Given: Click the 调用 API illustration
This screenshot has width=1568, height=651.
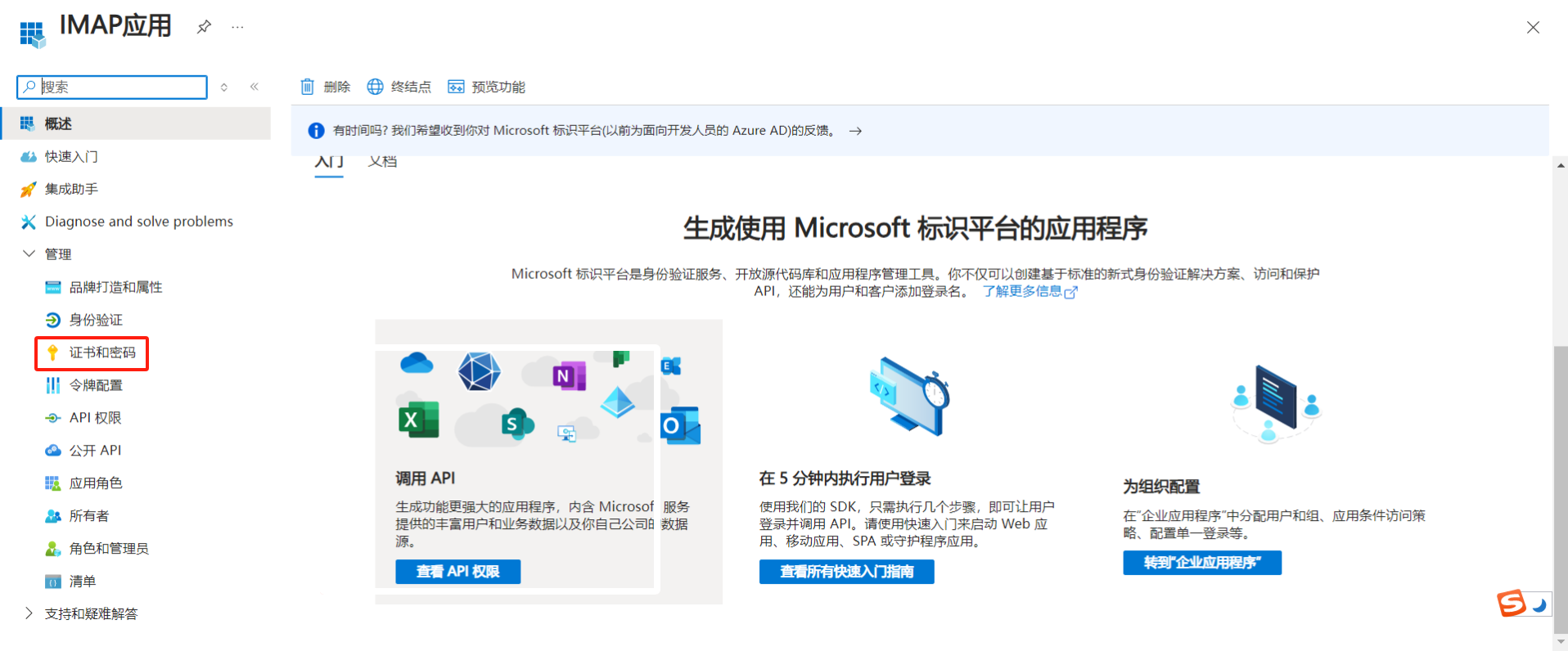Looking at the screenshot, I should pyautogui.click(x=548, y=397).
